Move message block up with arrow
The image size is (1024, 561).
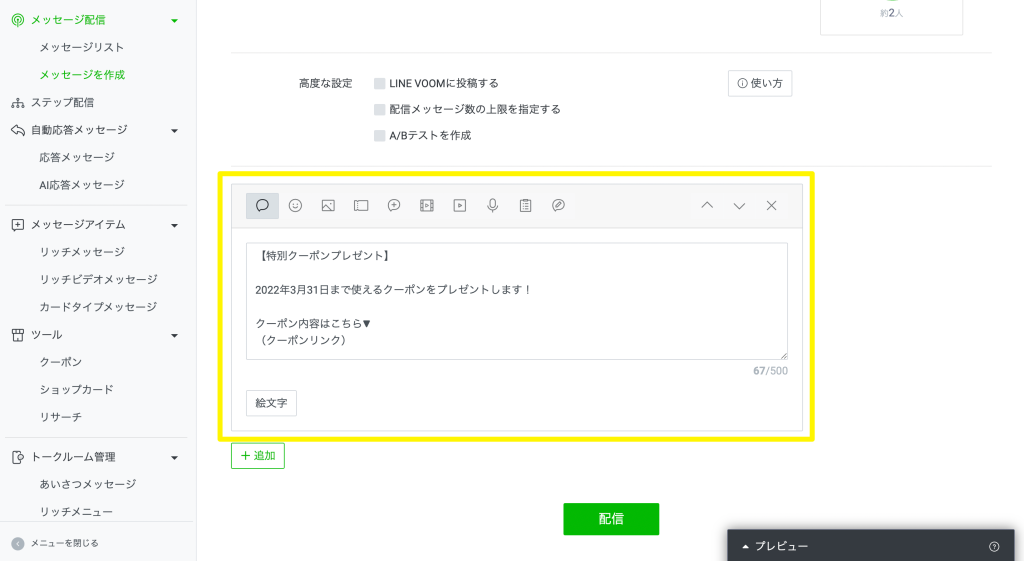click(707, 206)
